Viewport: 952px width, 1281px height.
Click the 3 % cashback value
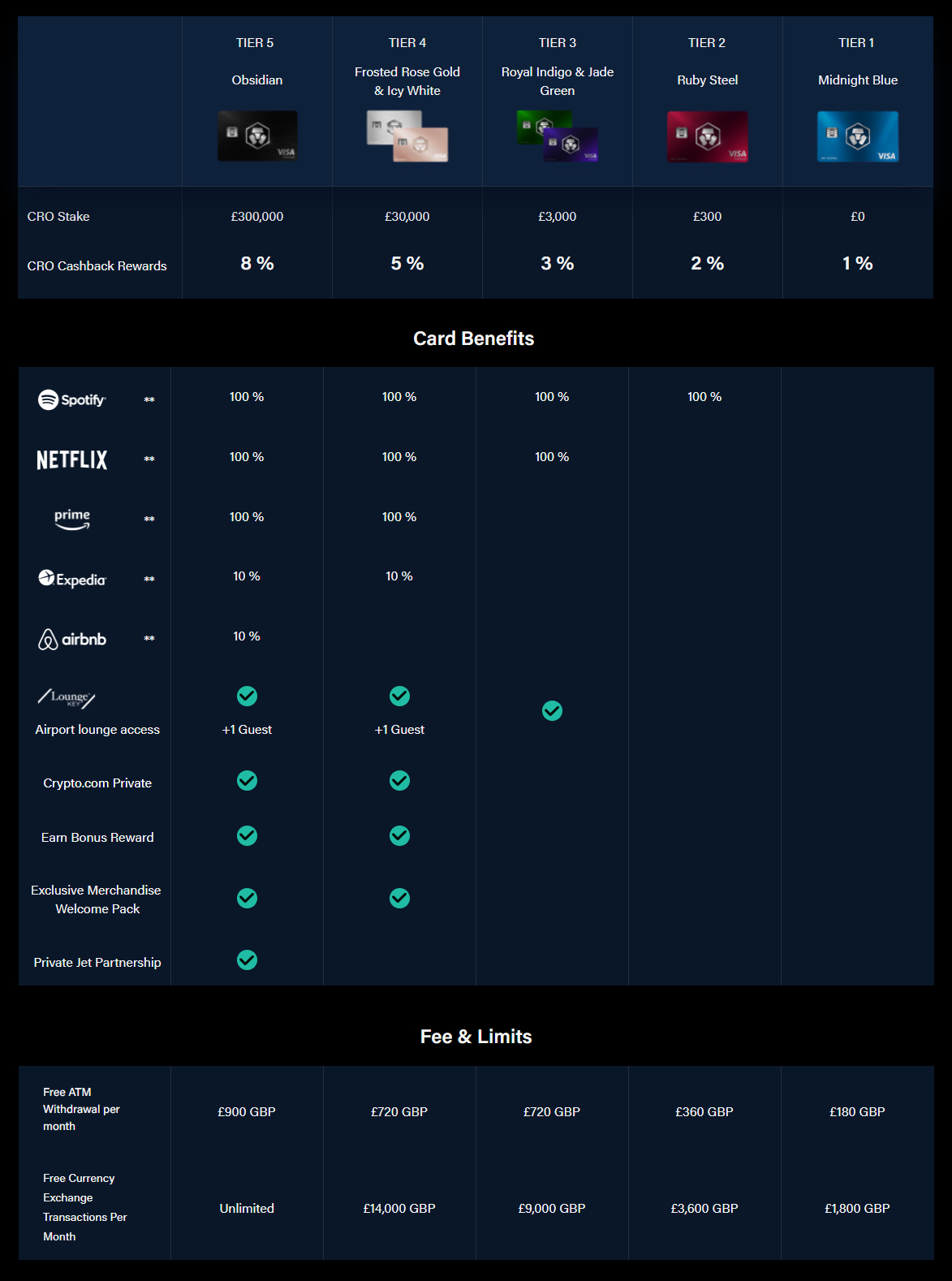tap(558, 264)
